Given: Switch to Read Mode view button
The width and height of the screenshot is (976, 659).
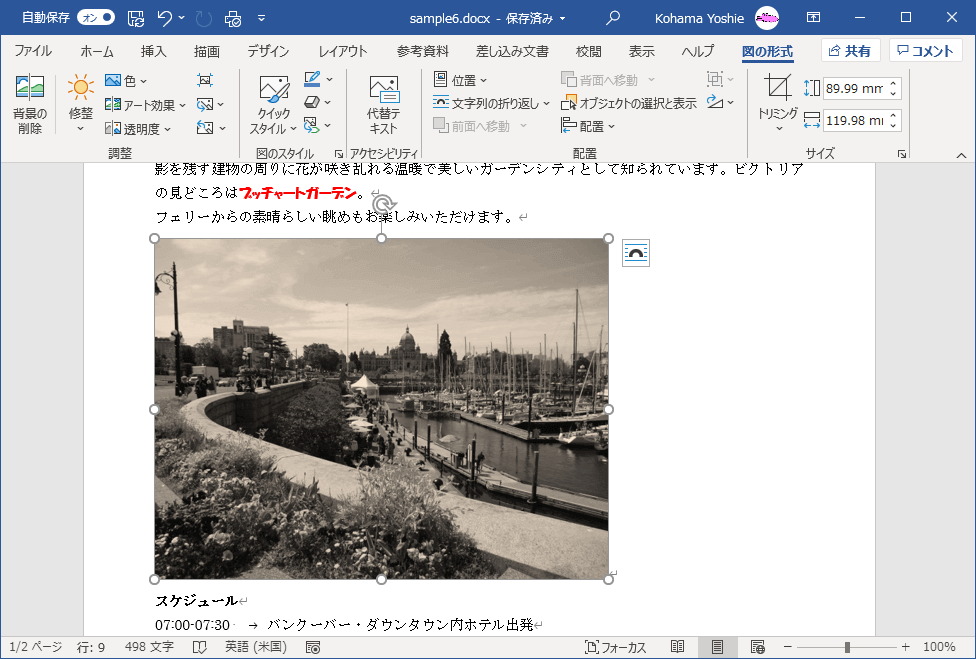Looking at the screenshot, I should (678, 647).
